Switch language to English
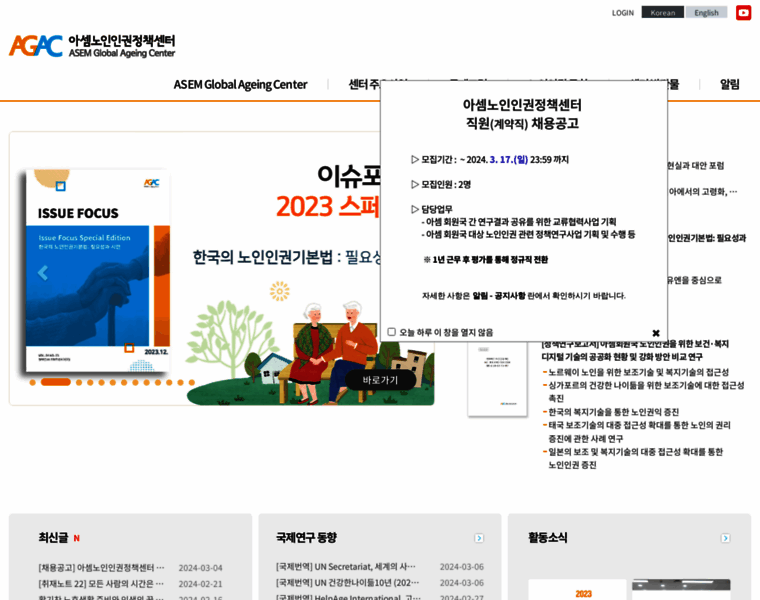 706,13
